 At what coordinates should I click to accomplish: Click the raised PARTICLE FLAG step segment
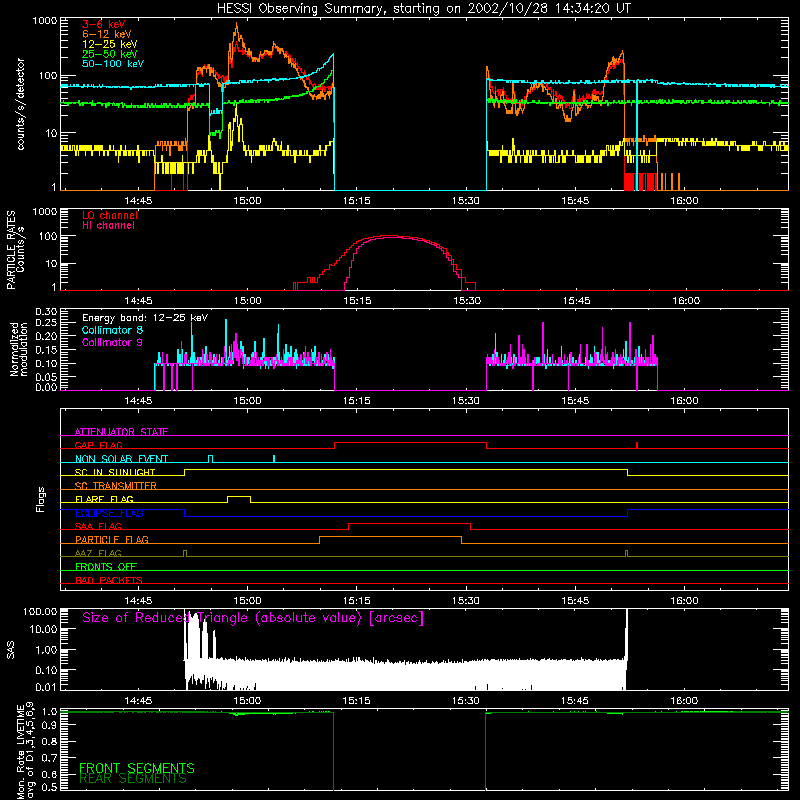coord(390,537)
